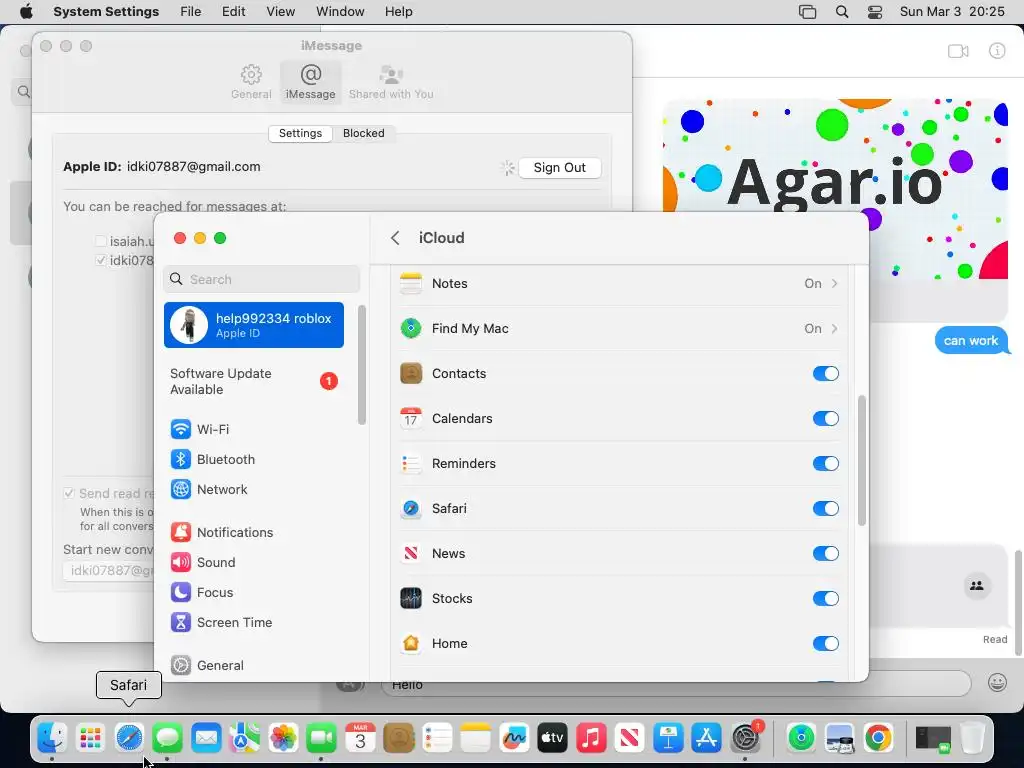1024x768 pixels.
Task: Open the File menu
Action: pos(191,12)
